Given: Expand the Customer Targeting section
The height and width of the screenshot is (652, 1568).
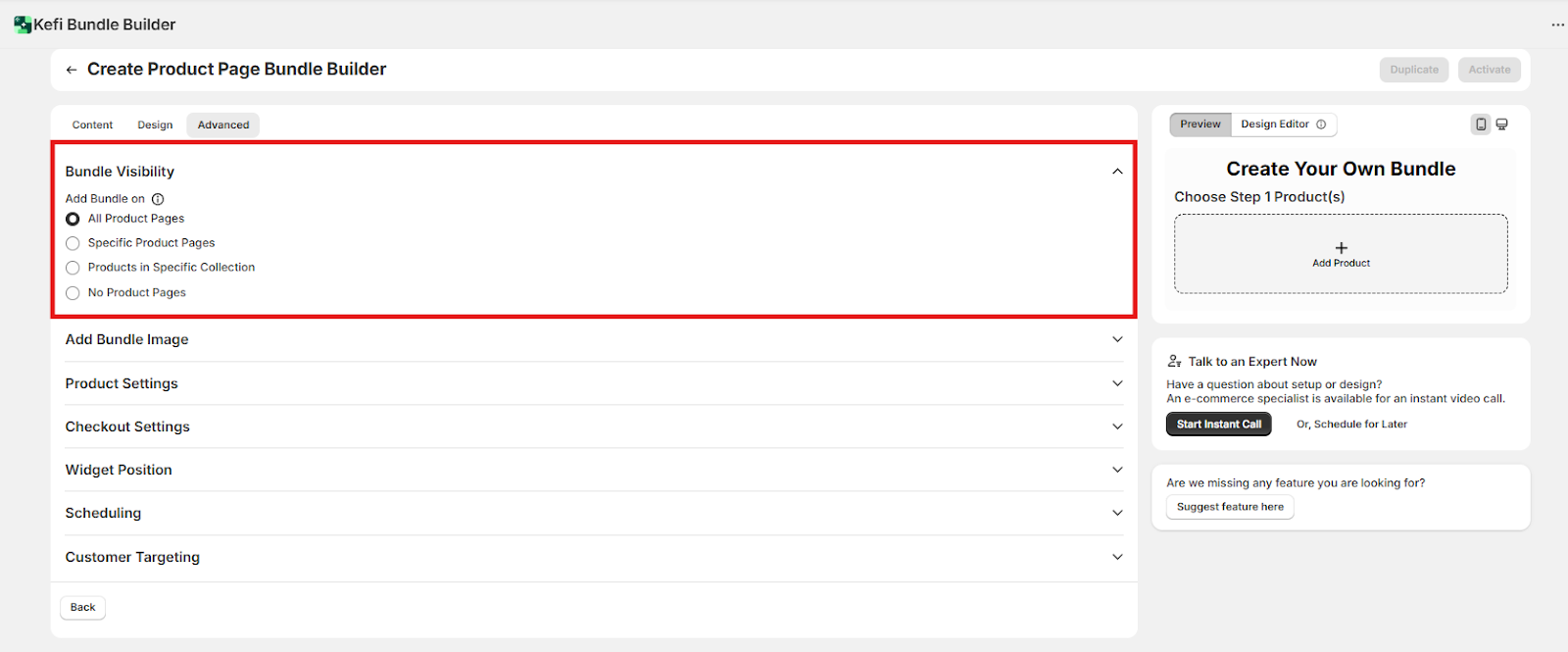Looking at the screenshot, I should 1117,557.
